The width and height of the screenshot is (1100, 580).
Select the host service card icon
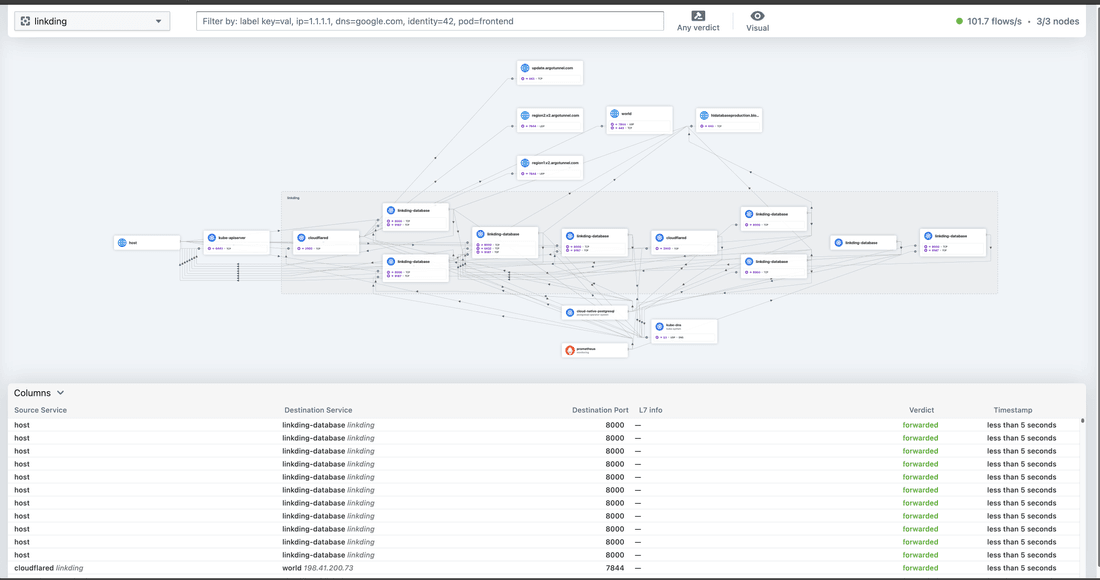[122, 242]
